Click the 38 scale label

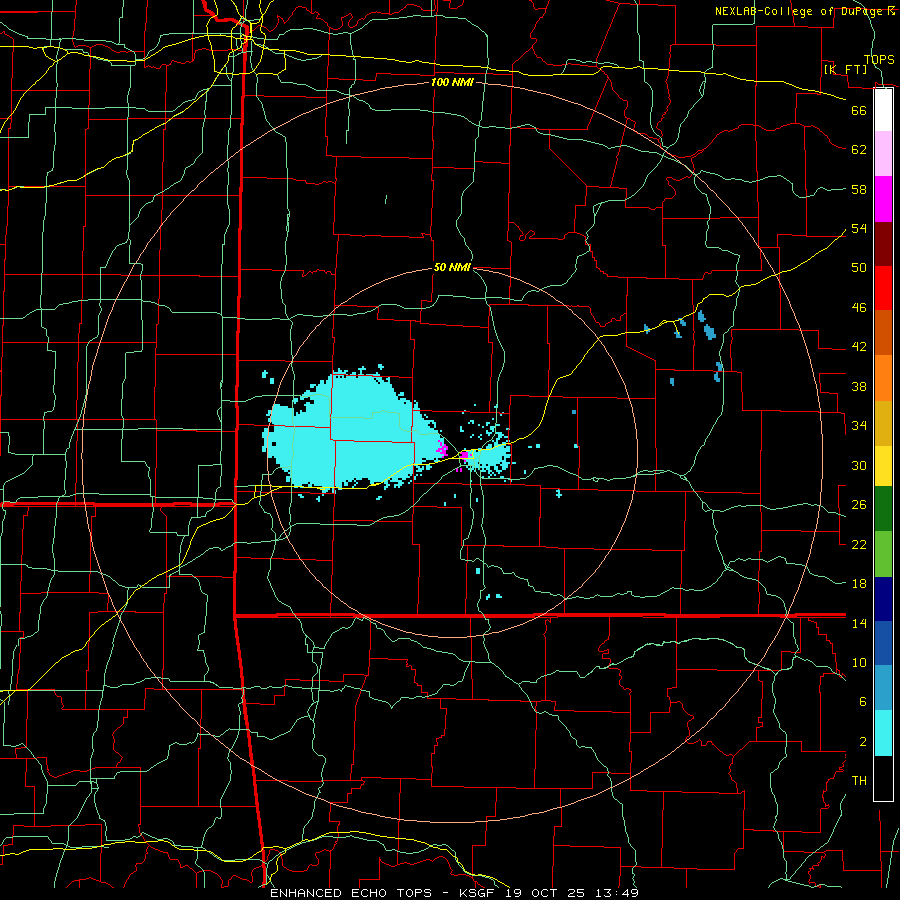859,386
